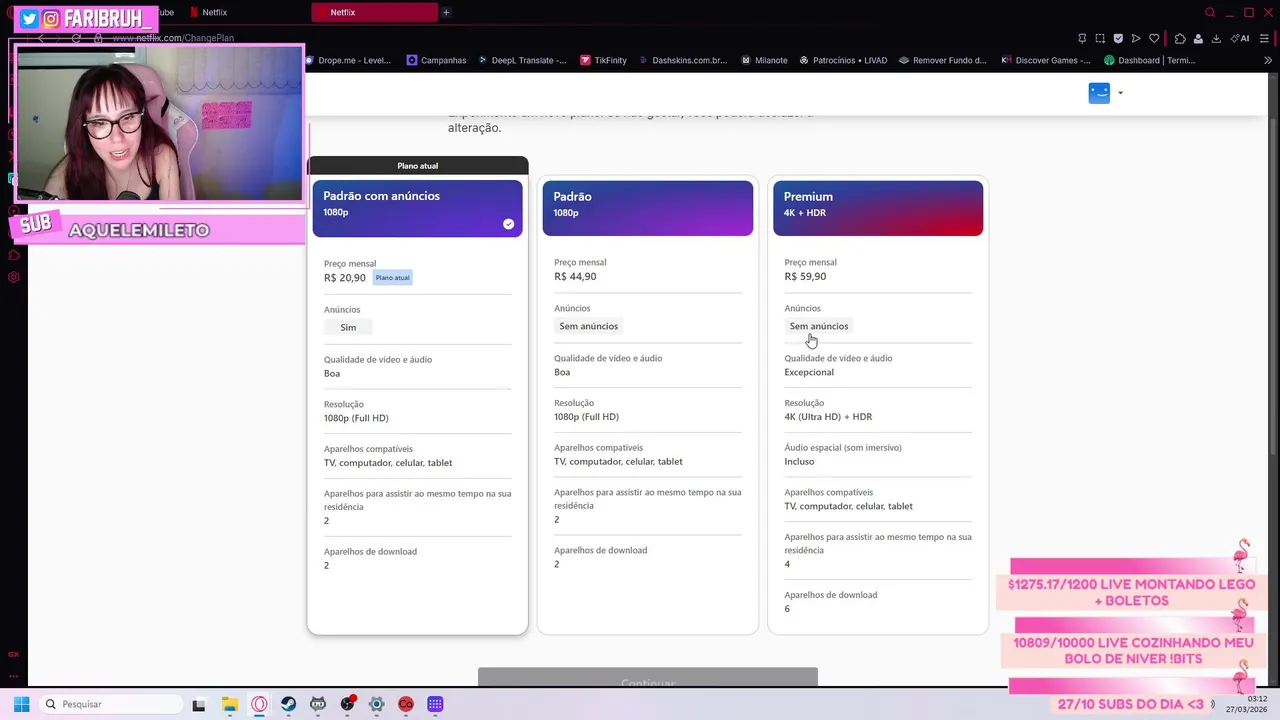Click Sem anúncios under the Padrão plan
Screen dimensions: 1280x720
pos(589,326)
